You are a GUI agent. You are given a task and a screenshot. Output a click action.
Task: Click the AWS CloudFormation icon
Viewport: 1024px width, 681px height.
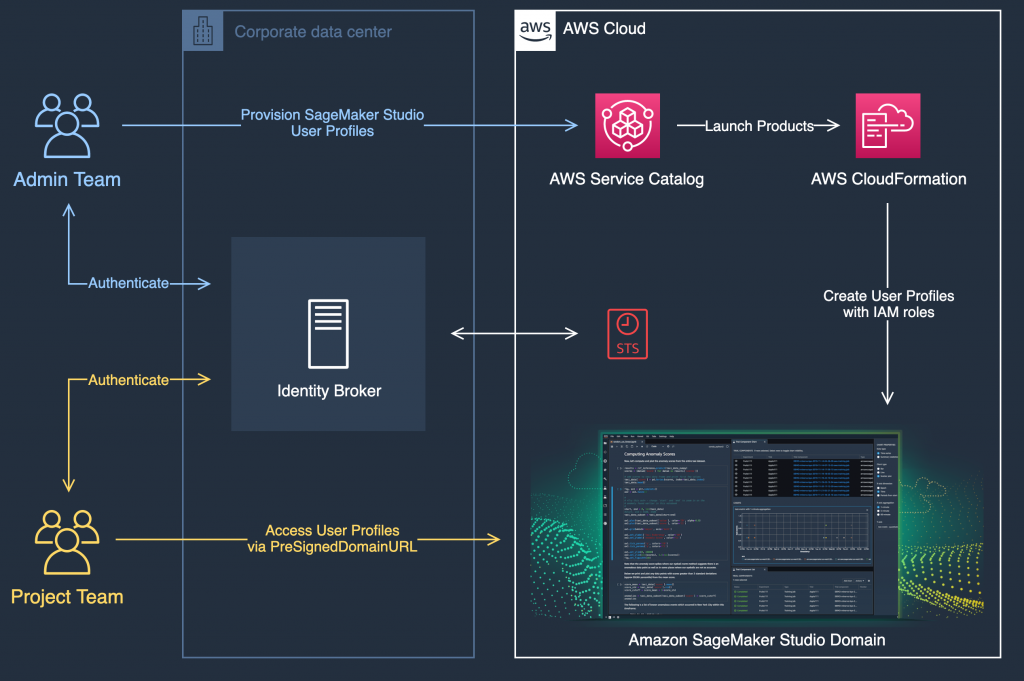click(x=887, y=124)
